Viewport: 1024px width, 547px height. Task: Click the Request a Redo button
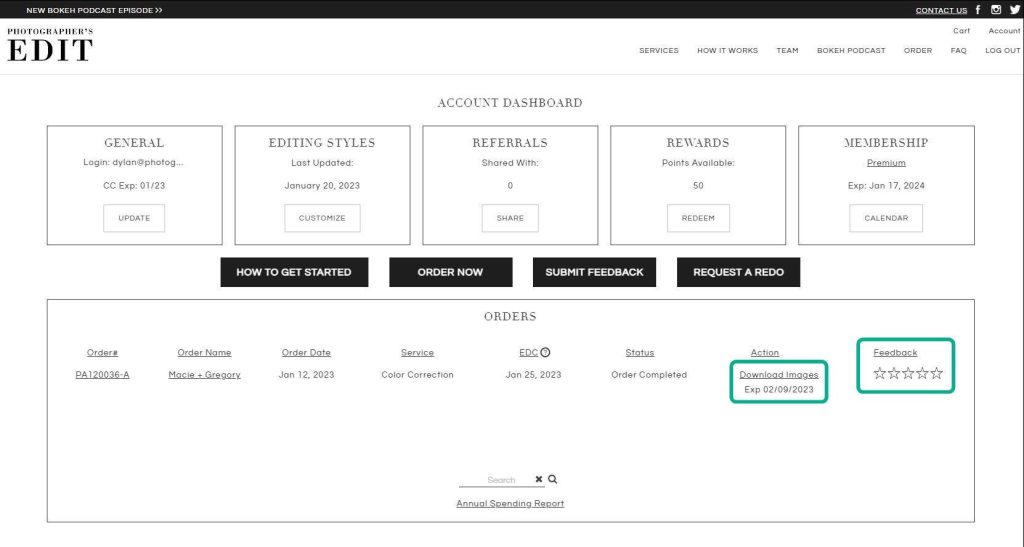738,272
